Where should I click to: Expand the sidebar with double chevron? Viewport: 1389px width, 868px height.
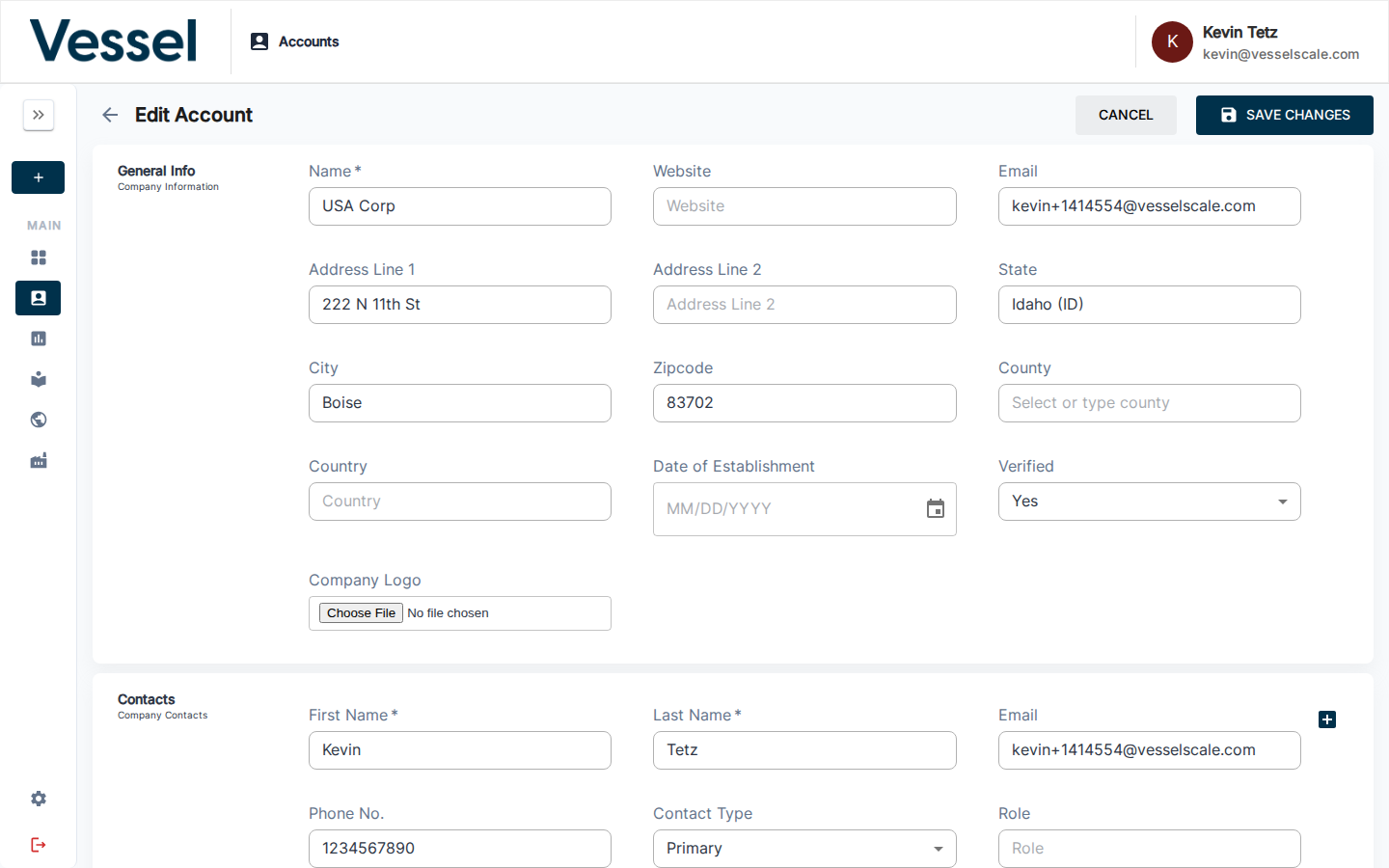click(39, 115)
